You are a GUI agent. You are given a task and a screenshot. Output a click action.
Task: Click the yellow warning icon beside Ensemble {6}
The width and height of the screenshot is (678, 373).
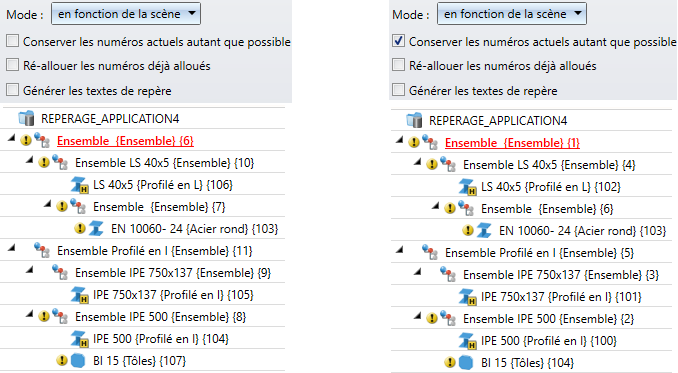tap(26, 140)
